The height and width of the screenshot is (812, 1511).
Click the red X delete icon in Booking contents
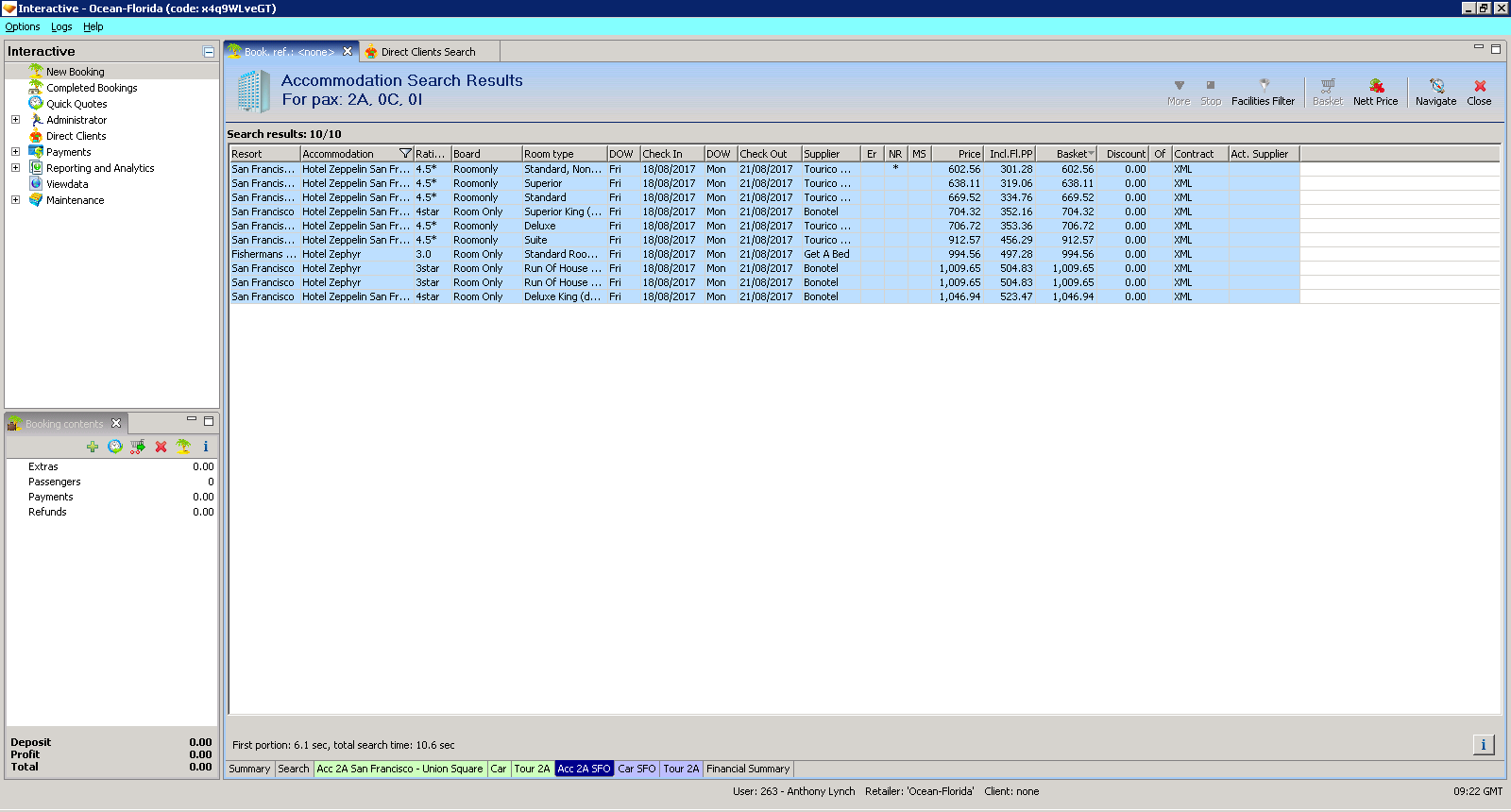pos(161,447)
